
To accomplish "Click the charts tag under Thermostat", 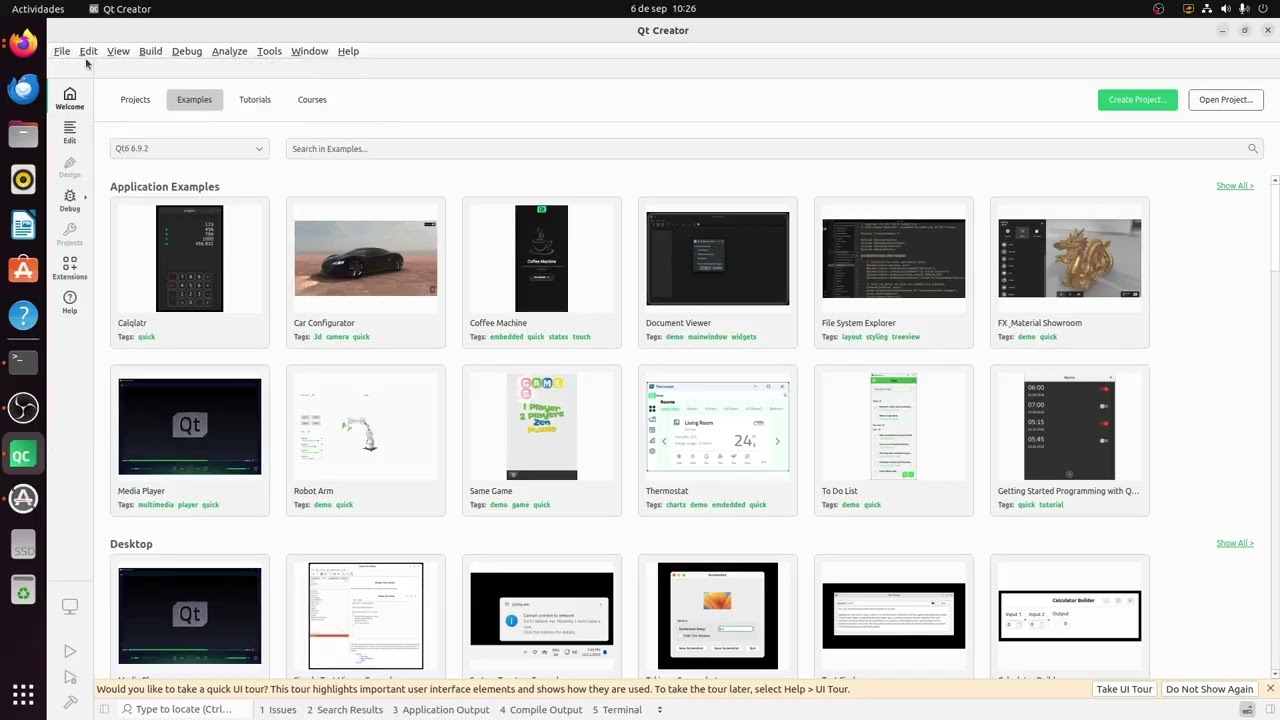I will (x=676, y=505).
